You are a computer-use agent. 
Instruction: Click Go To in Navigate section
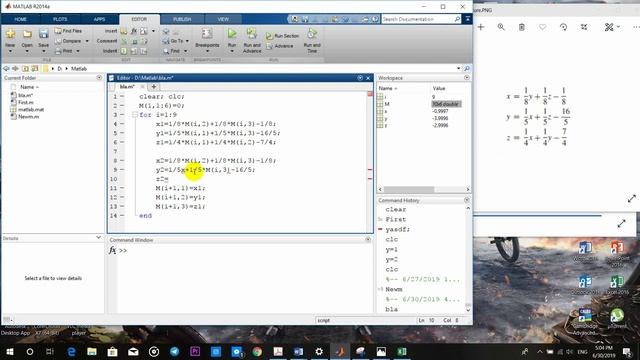coord(173,41)
